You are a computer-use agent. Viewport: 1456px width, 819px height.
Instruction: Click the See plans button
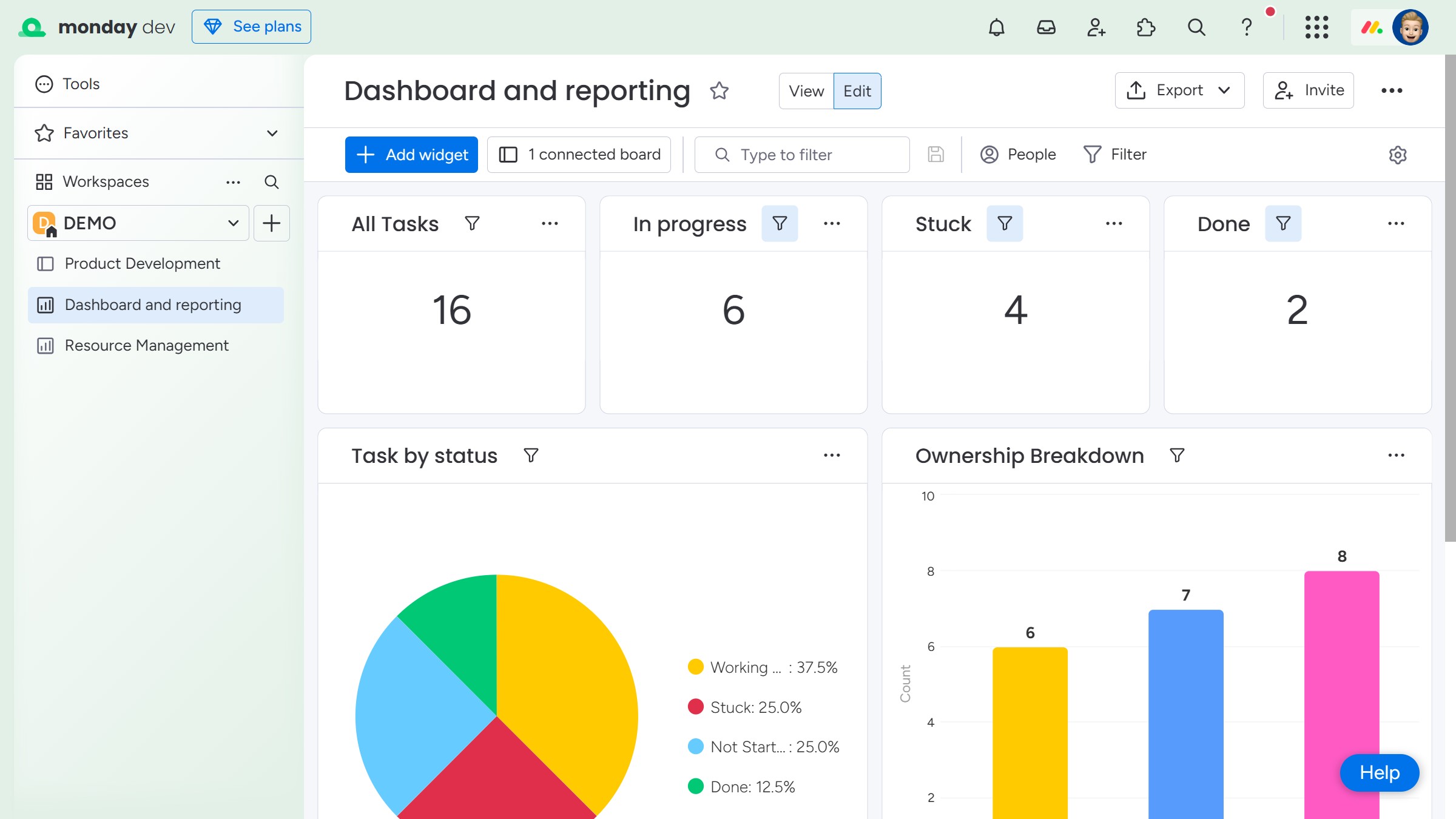click(251, 27)
